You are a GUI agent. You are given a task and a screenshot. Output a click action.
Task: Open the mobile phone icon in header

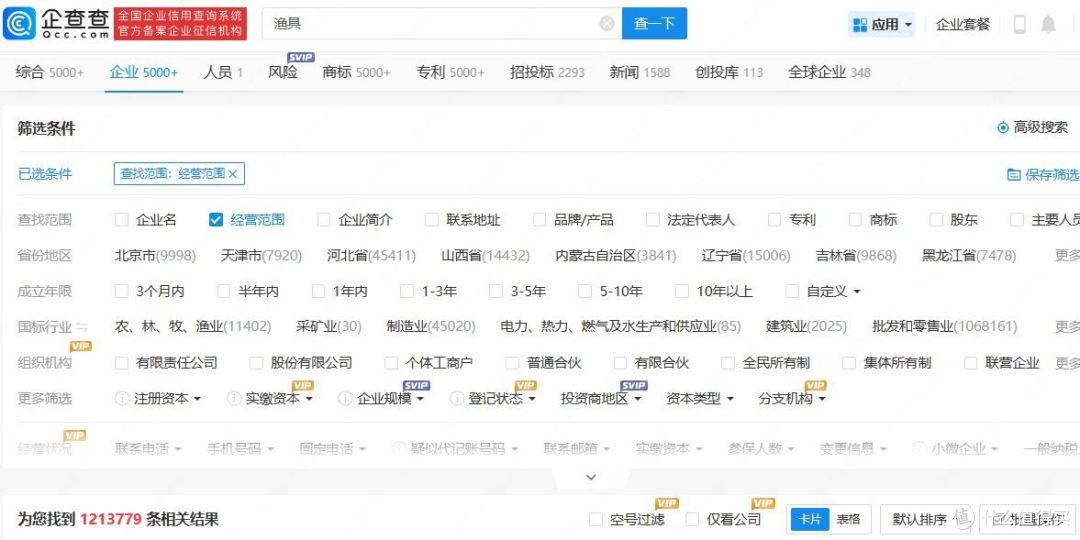pos(1020,25)
